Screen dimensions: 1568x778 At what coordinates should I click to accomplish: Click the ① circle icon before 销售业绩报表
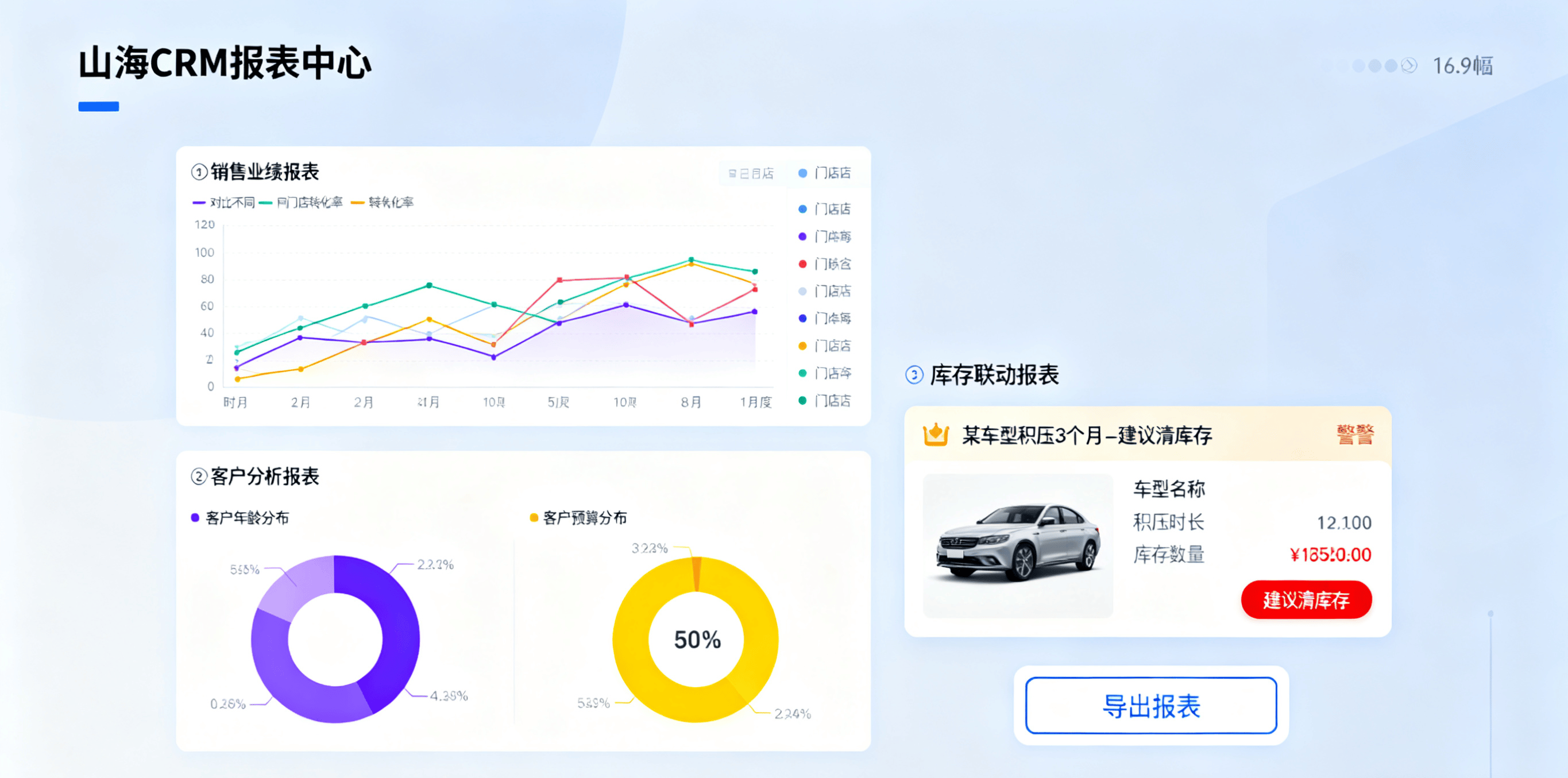point(198,172)
